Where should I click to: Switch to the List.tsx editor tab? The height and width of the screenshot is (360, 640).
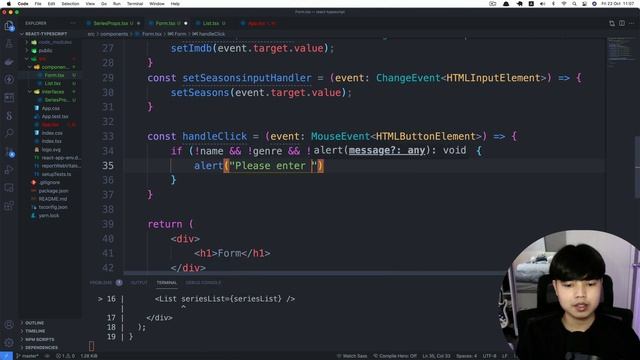211,23
